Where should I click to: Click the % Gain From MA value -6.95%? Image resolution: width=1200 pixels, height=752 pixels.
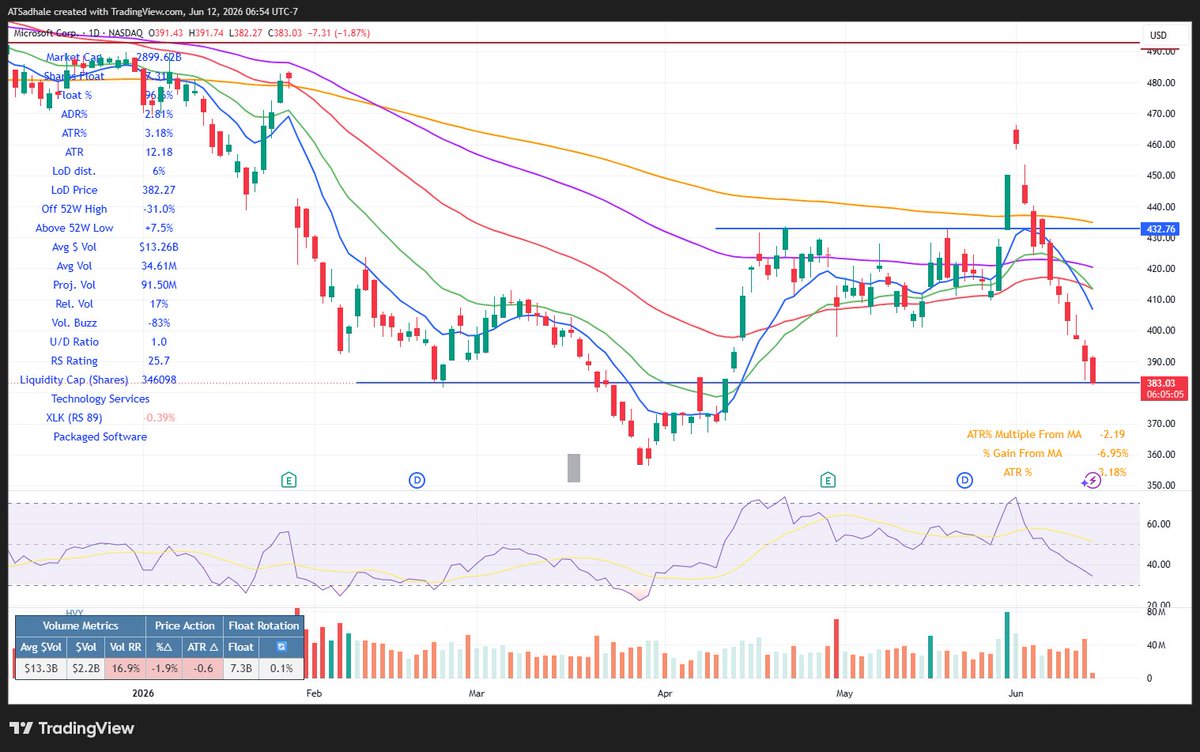click(x=1111, y=453)
